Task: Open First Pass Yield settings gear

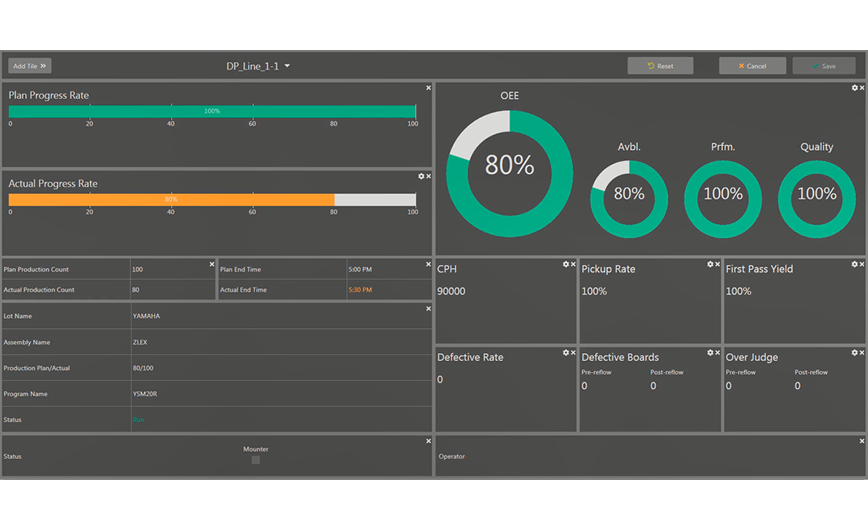Action: coord(854,265)
